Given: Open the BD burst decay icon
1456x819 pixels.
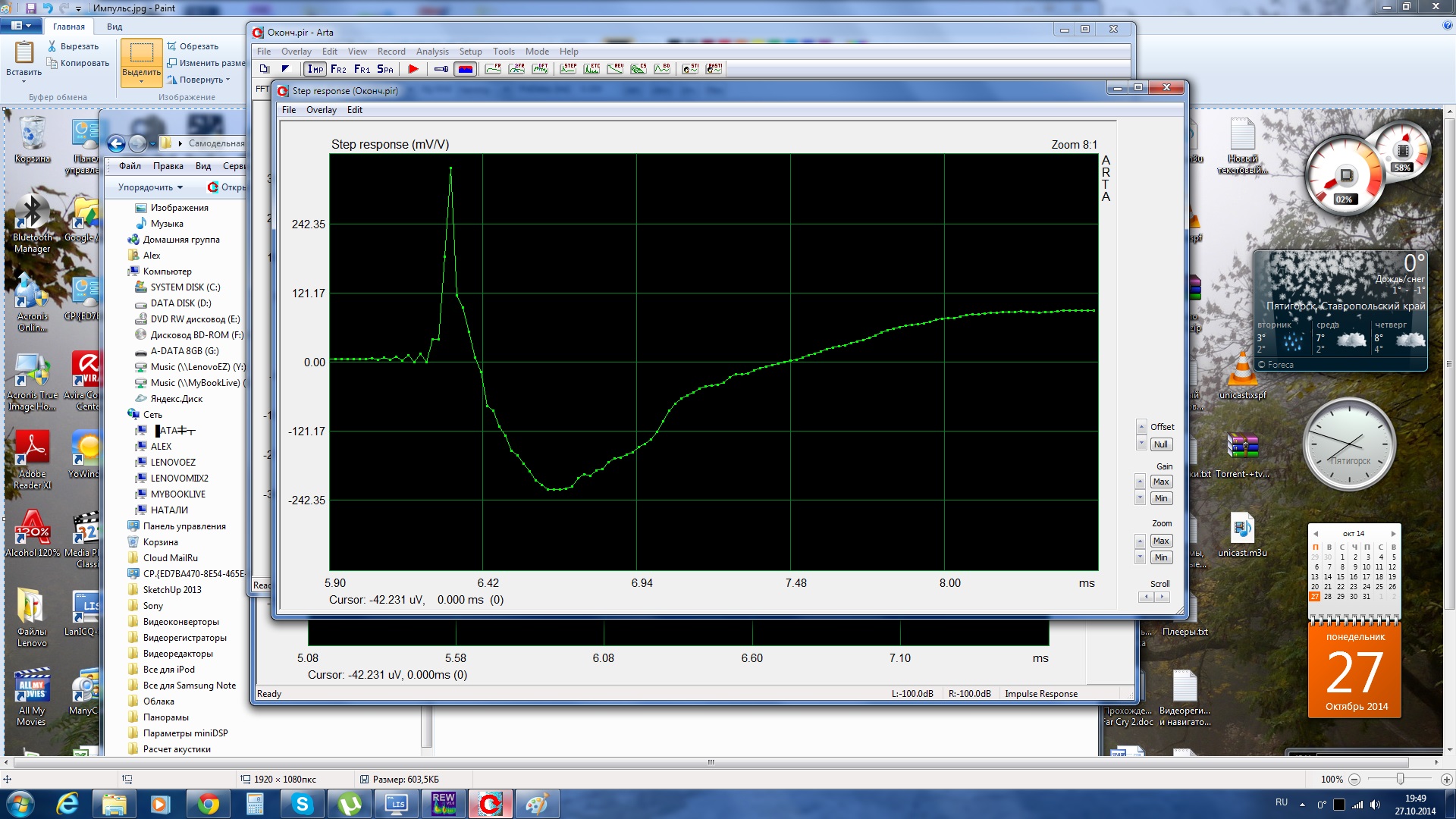Looking at the screenshot, I should coord(662,69).
